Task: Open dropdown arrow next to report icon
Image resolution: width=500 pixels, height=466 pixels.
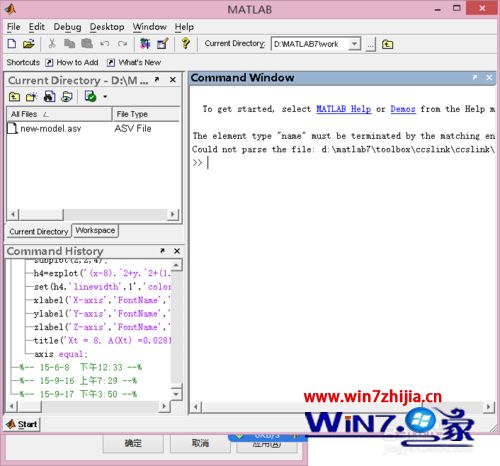Action: pyautogui.click(x=105, y=97)
